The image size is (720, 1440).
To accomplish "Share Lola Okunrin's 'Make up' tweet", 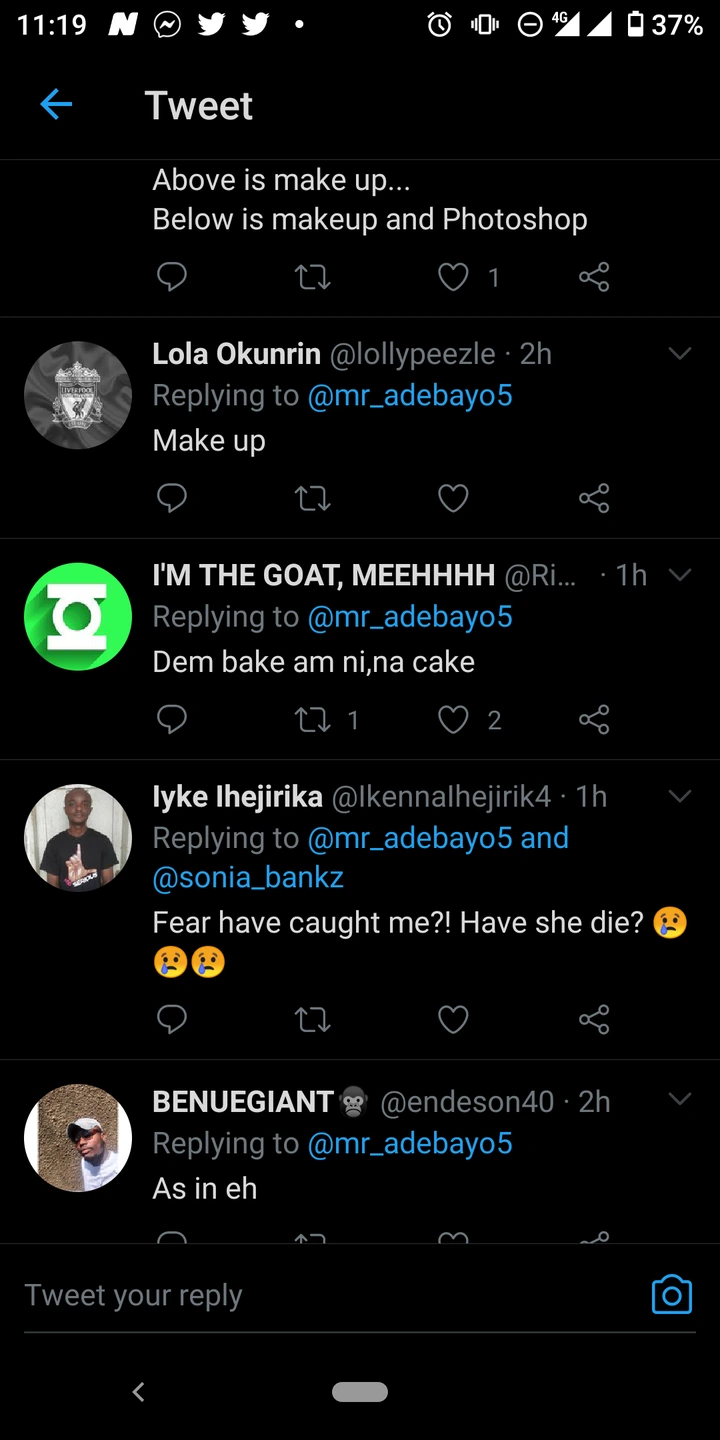I will point(594,497).
